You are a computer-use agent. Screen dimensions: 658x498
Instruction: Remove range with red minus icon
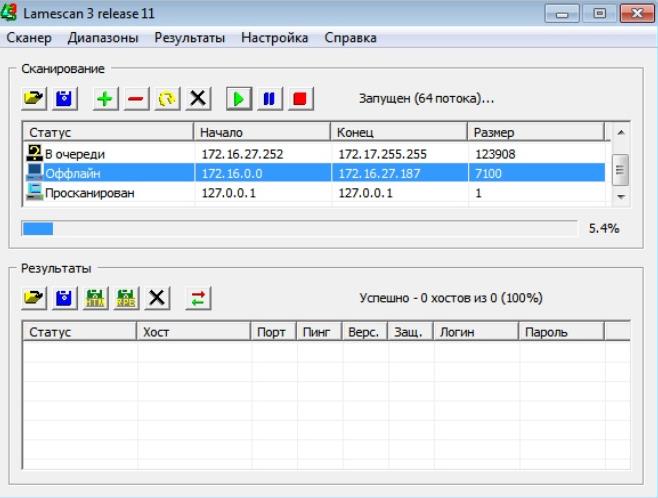135,99
